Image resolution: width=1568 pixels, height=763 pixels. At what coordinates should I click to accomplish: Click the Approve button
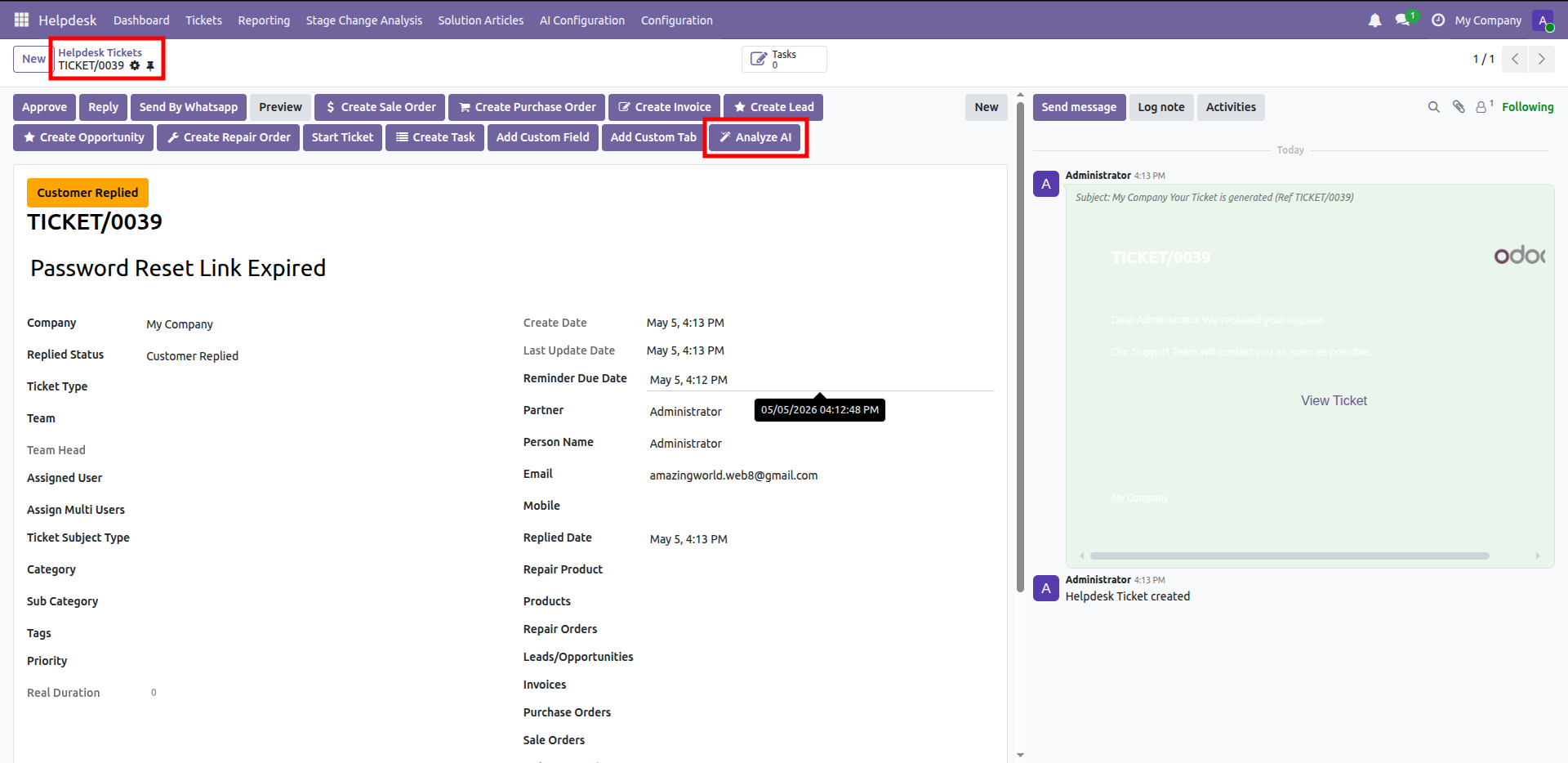45,107
